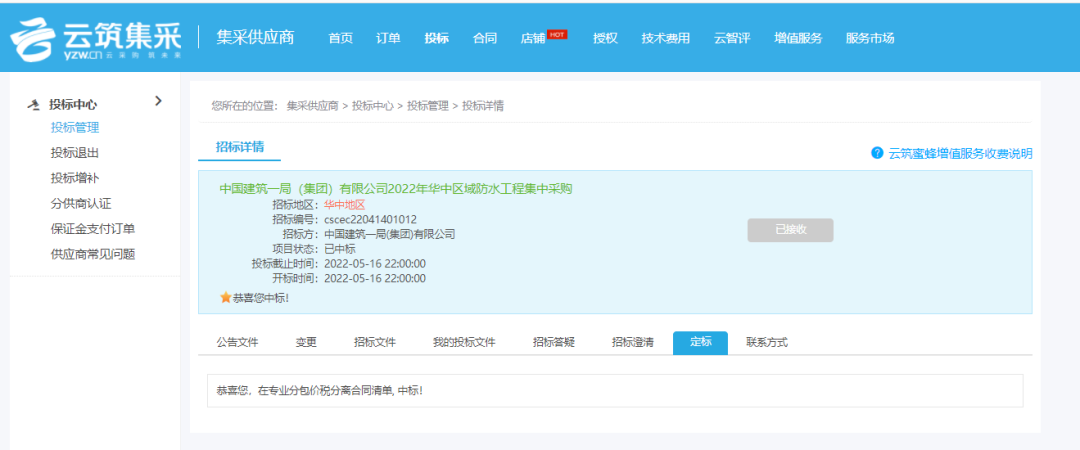Click the gavel icon beside 投标中心
The height and width of the screenshot is (450, 1080).
point(33,105)
